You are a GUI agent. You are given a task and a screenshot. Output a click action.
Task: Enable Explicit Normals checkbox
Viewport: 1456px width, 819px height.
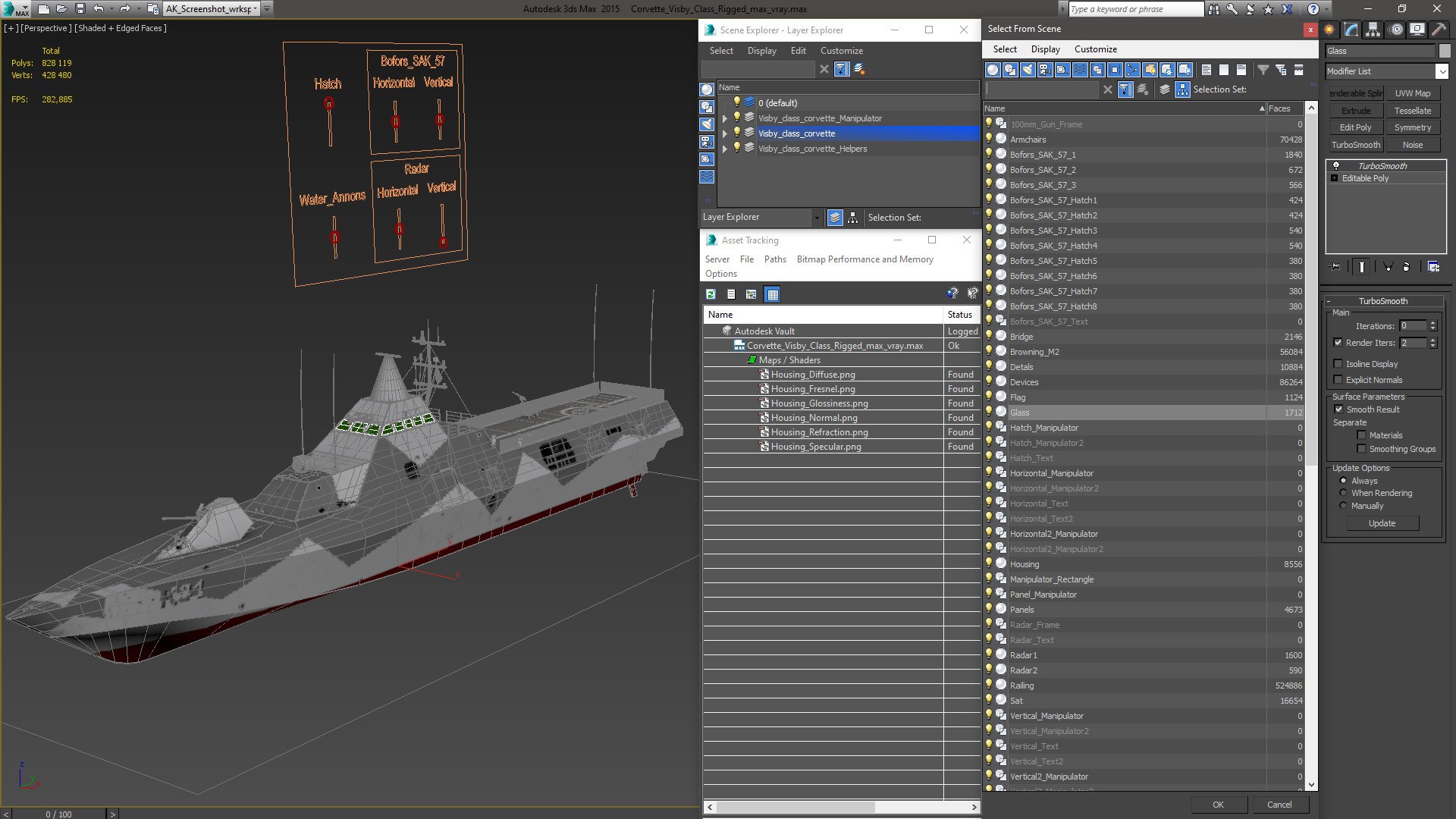(x=1338, y=380)
